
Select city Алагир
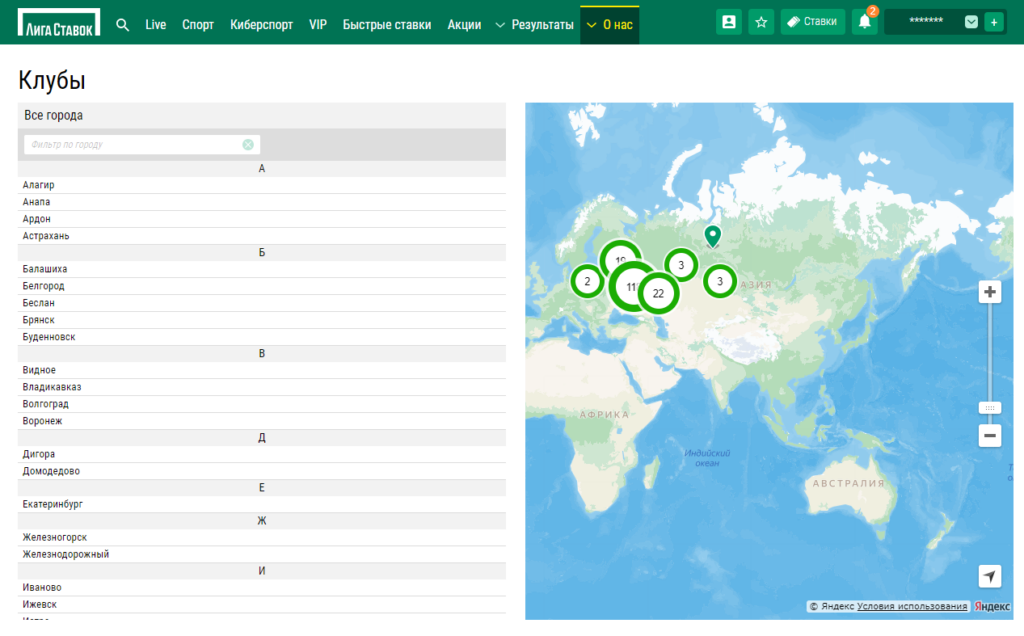262,185
